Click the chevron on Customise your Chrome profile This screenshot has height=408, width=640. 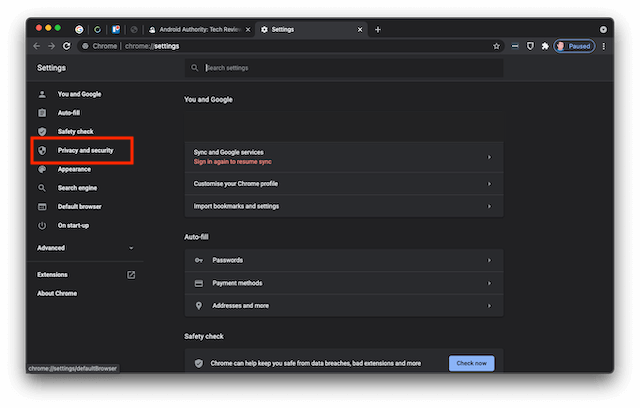tap(489, 184)
